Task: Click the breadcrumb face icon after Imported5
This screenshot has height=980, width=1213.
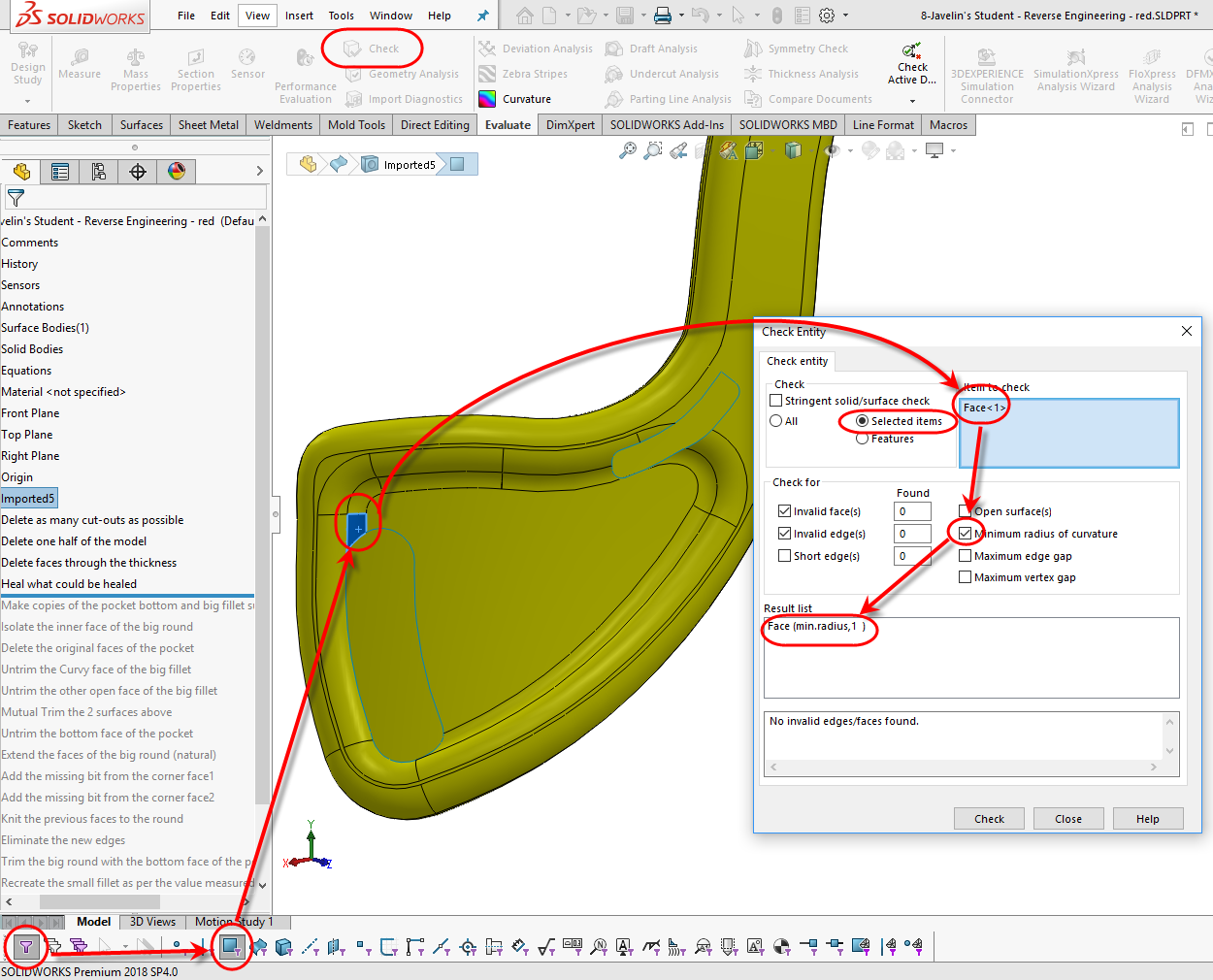Action: [x=457, y=164]
